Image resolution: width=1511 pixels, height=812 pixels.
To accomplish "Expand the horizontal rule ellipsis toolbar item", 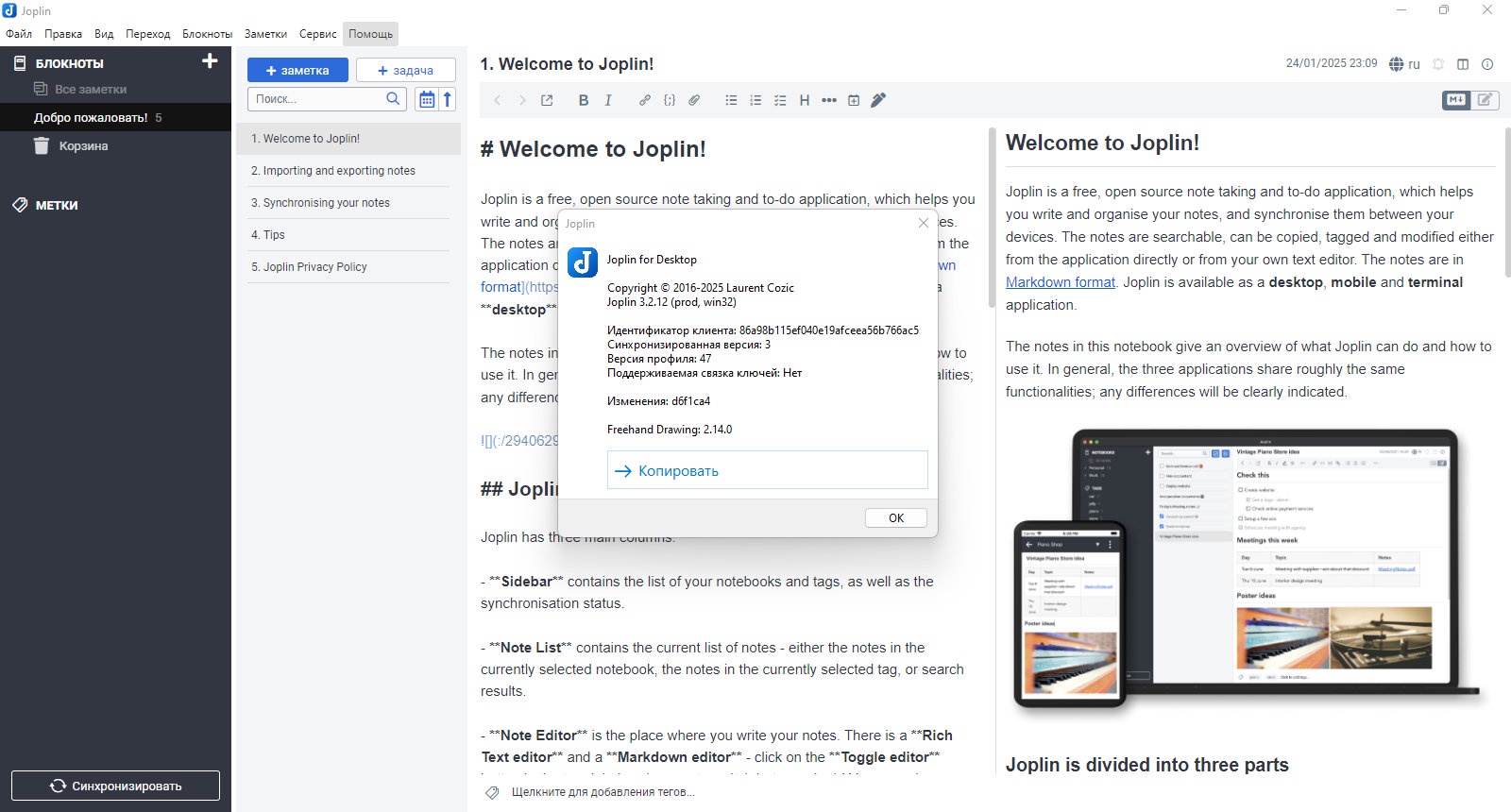I will click(829, 100).
